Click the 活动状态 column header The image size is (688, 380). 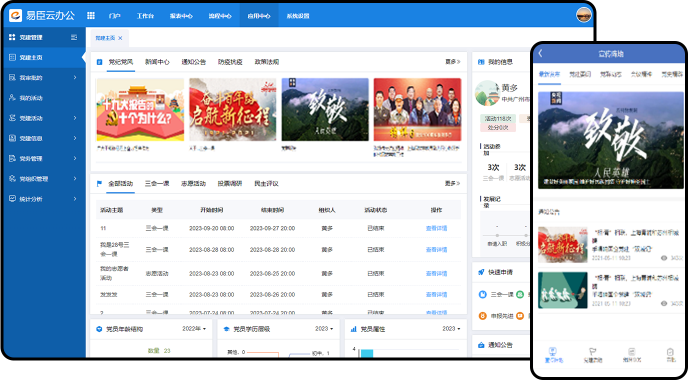[x=376, y=210]
